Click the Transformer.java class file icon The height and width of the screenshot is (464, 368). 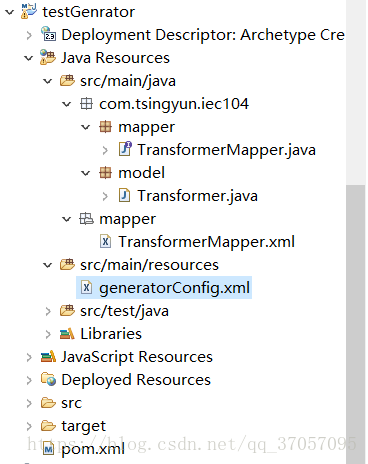(124, 195)
